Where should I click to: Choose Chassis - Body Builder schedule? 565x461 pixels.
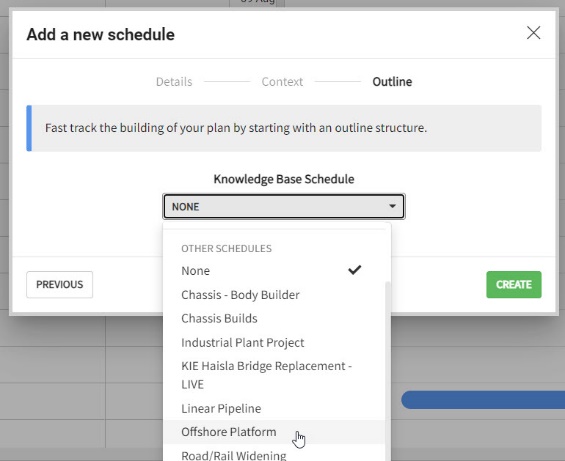[274, 295]
